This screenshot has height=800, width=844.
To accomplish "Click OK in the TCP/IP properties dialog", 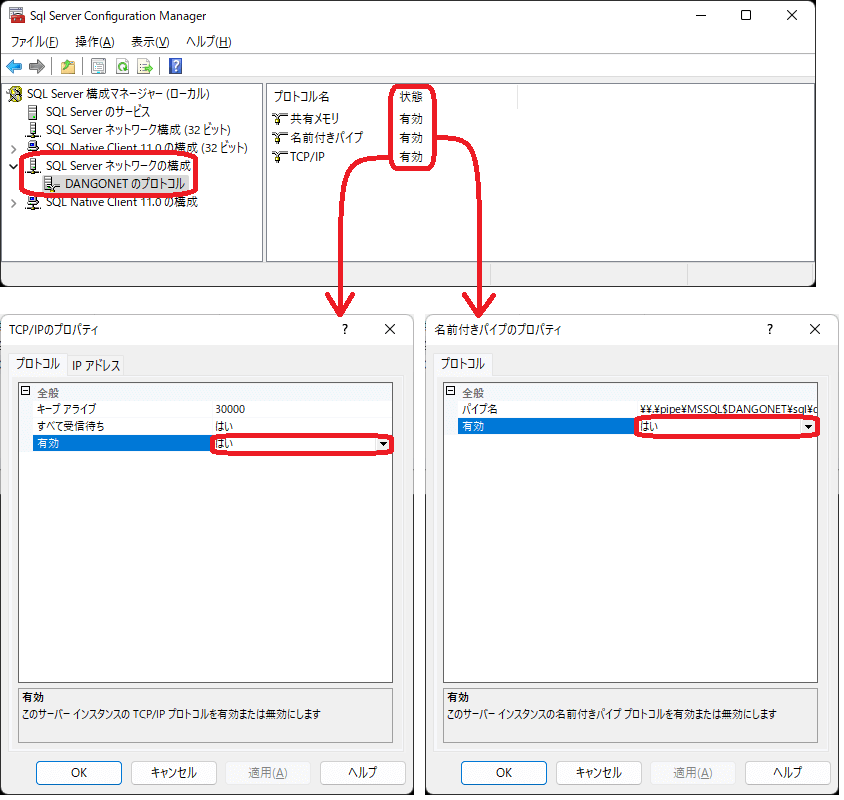I will tap(79, 773).
